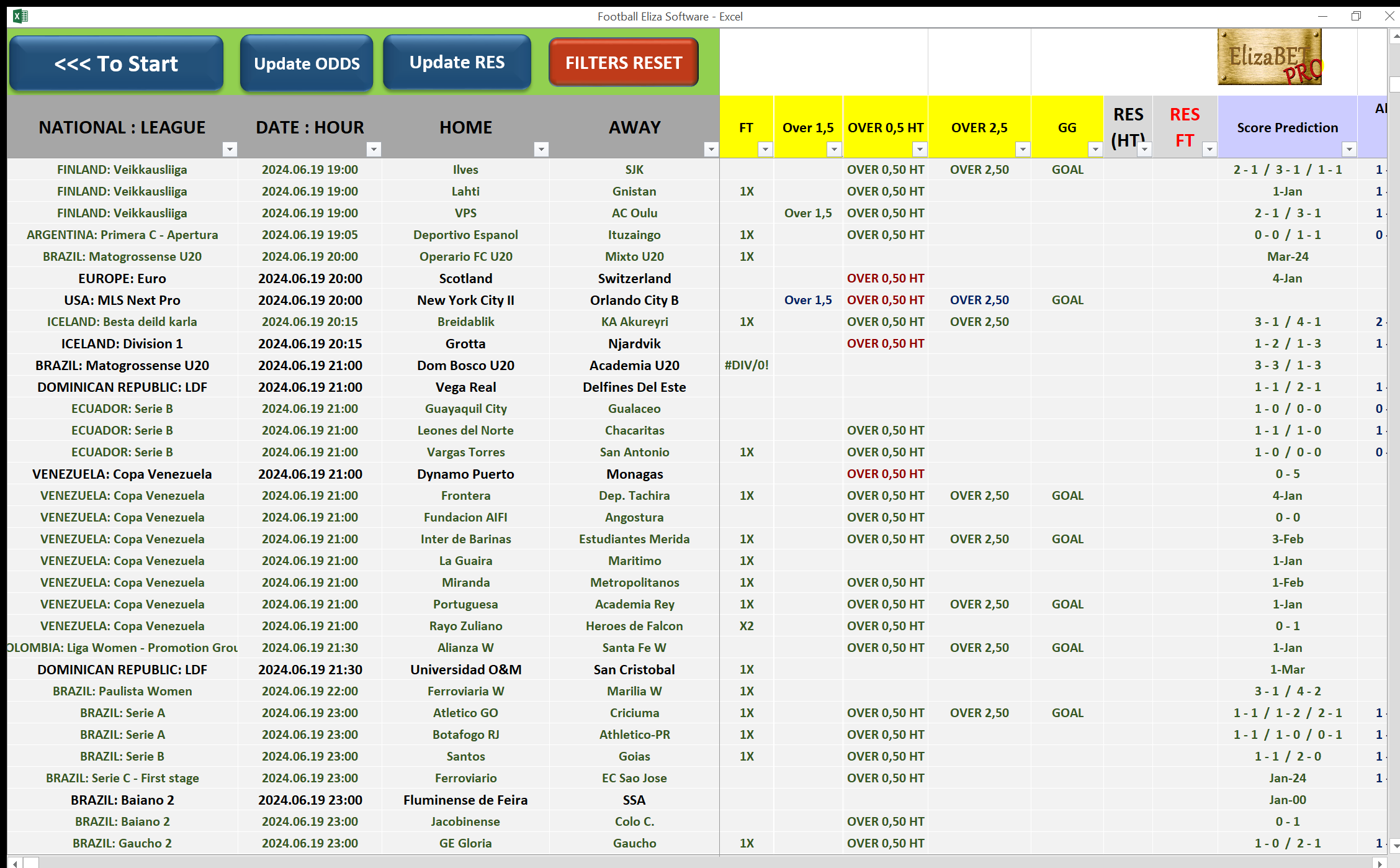Open the FT column filter dropdown

click(765, 149)
